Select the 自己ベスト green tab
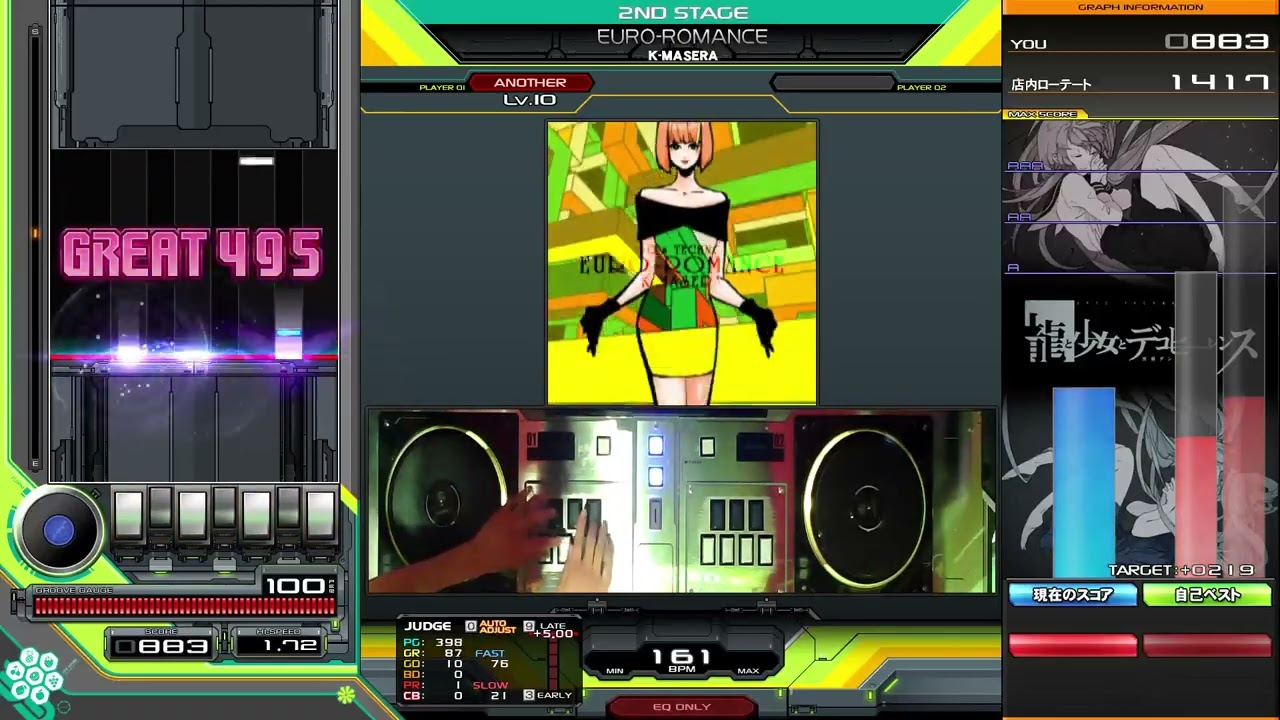This screenshot has width=1280, height=720. click(x=1207, y=595)
